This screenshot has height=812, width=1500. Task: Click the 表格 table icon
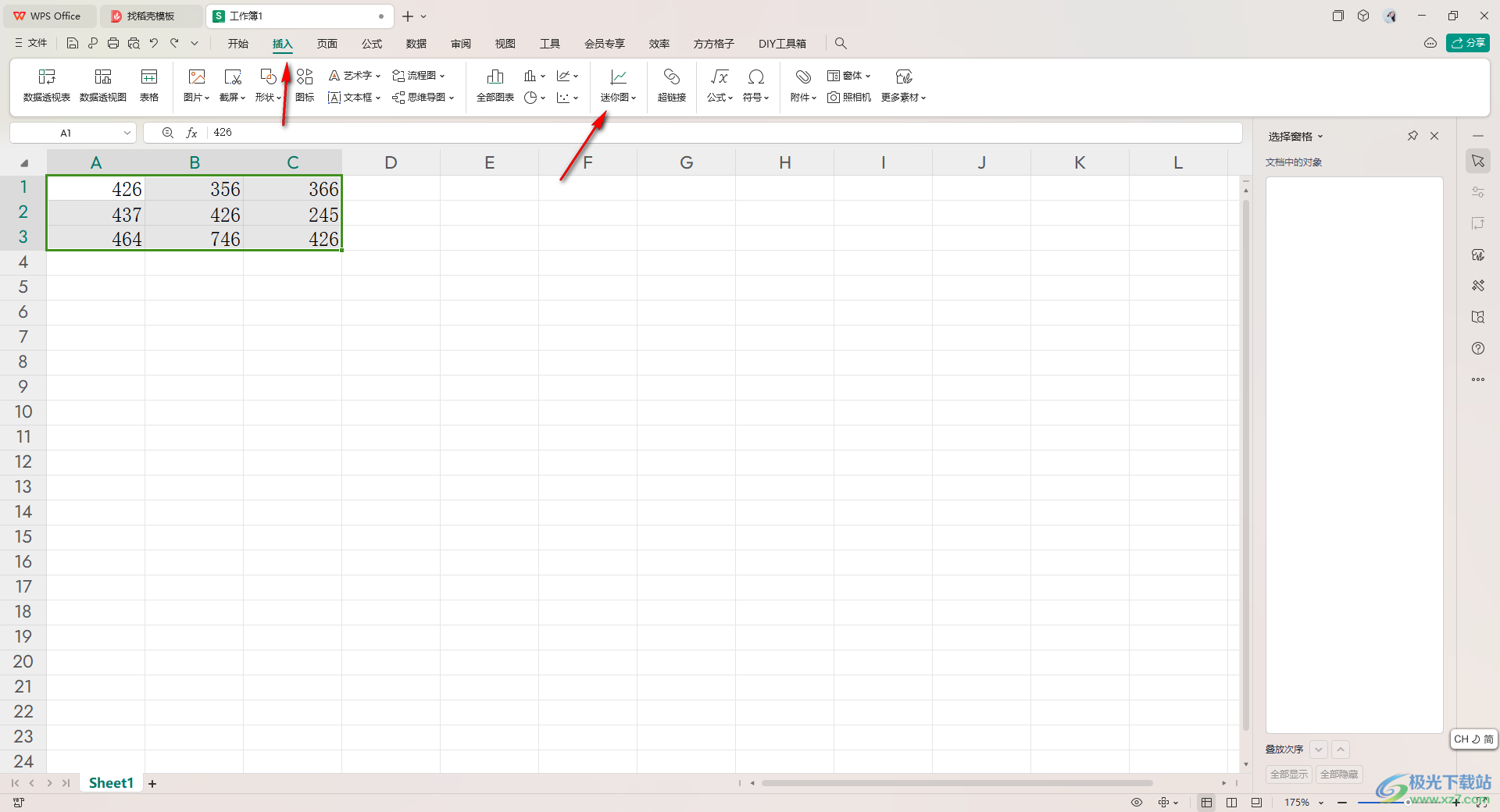pyautogui.click(x=149, y=85)
